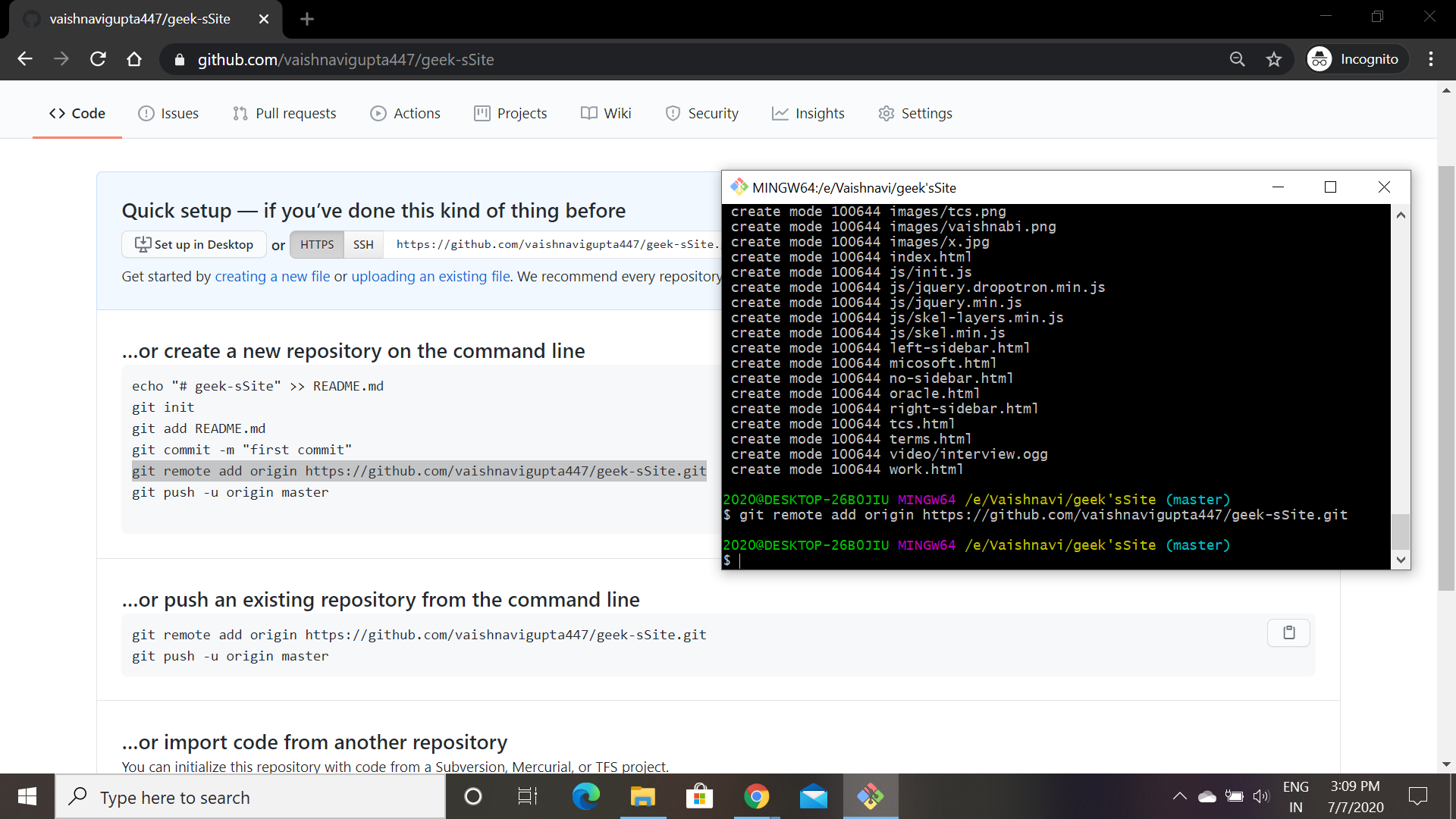Screen dimensions: 1456x819
Task: Click the Security icon
Action: (670, 113)
